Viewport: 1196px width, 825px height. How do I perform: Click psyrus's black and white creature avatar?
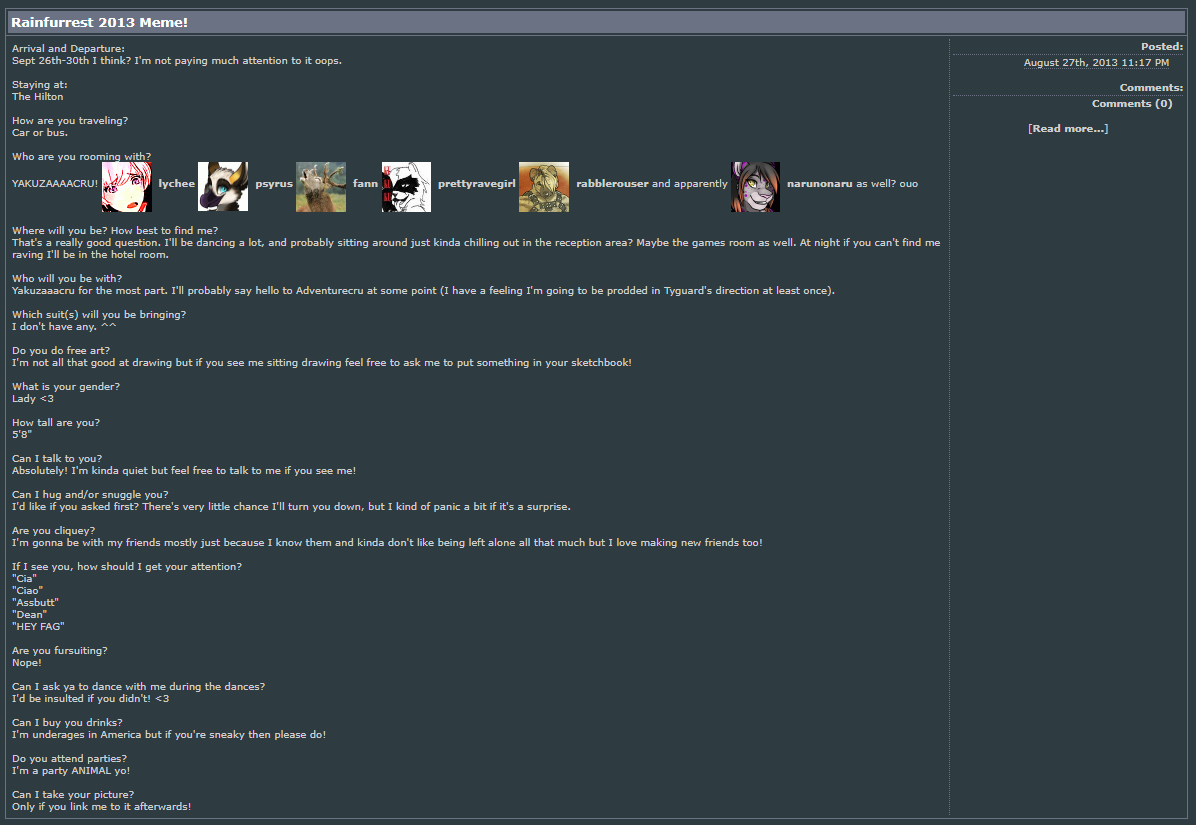click(x=223, y=187)
